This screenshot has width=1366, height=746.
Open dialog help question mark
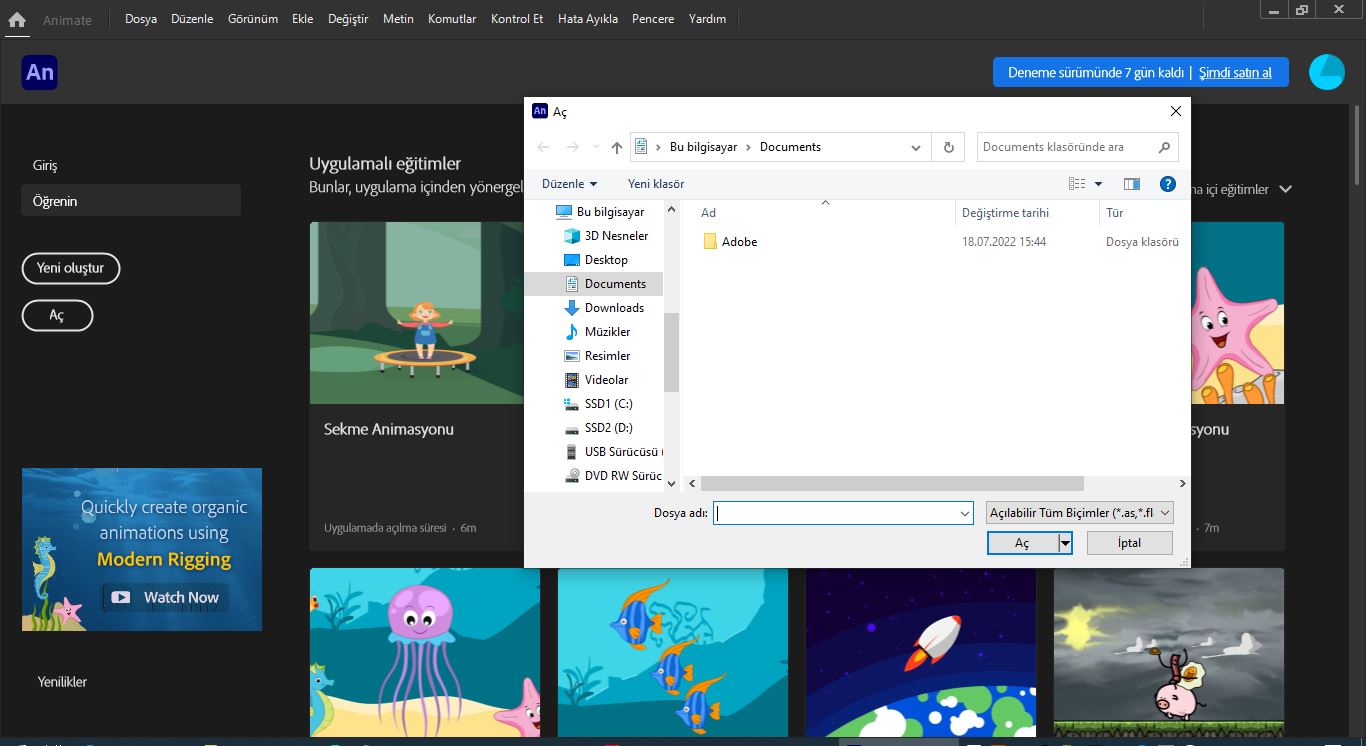[x=1167, y=184]
